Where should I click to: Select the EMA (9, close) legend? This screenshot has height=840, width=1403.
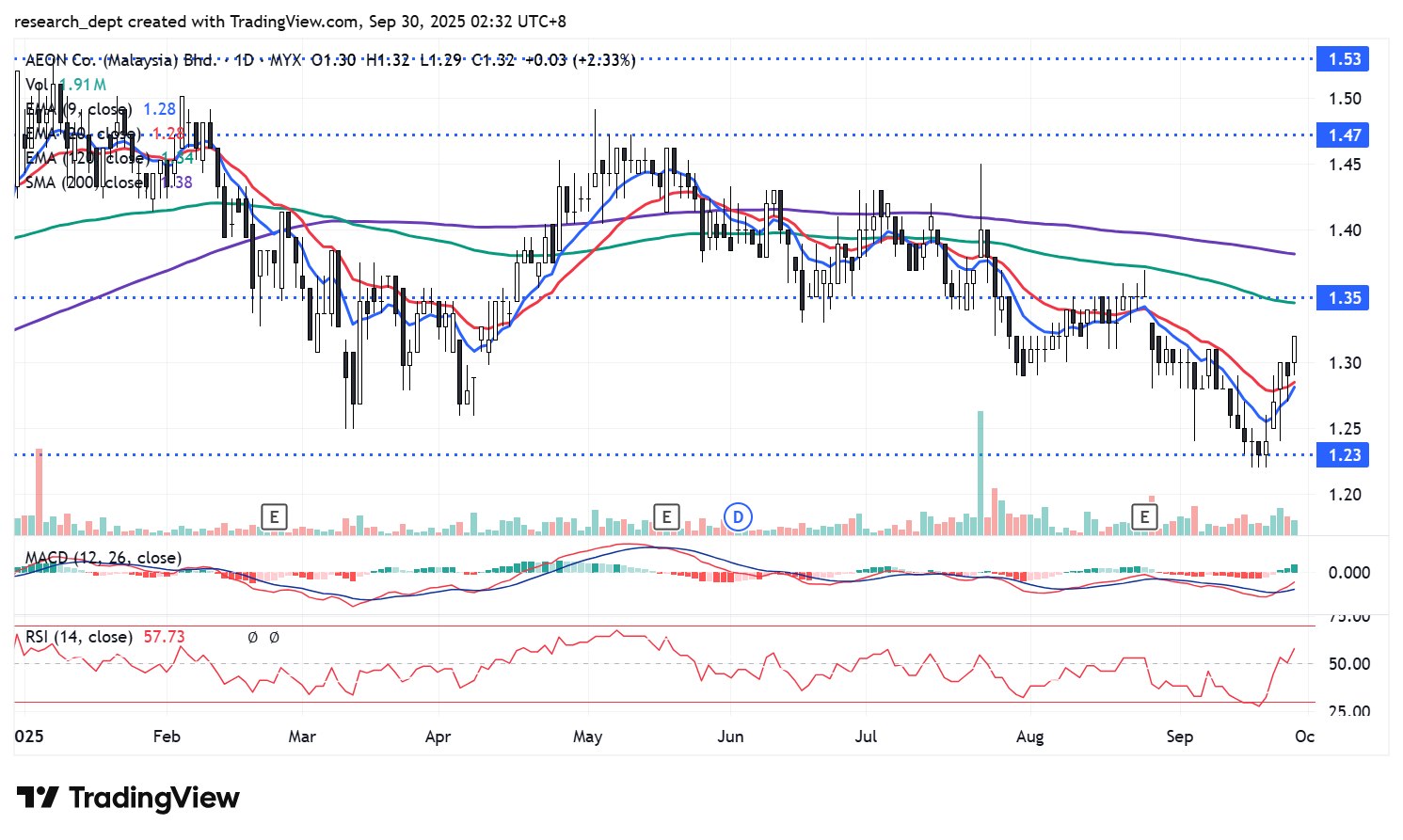(x=78, y=109)
